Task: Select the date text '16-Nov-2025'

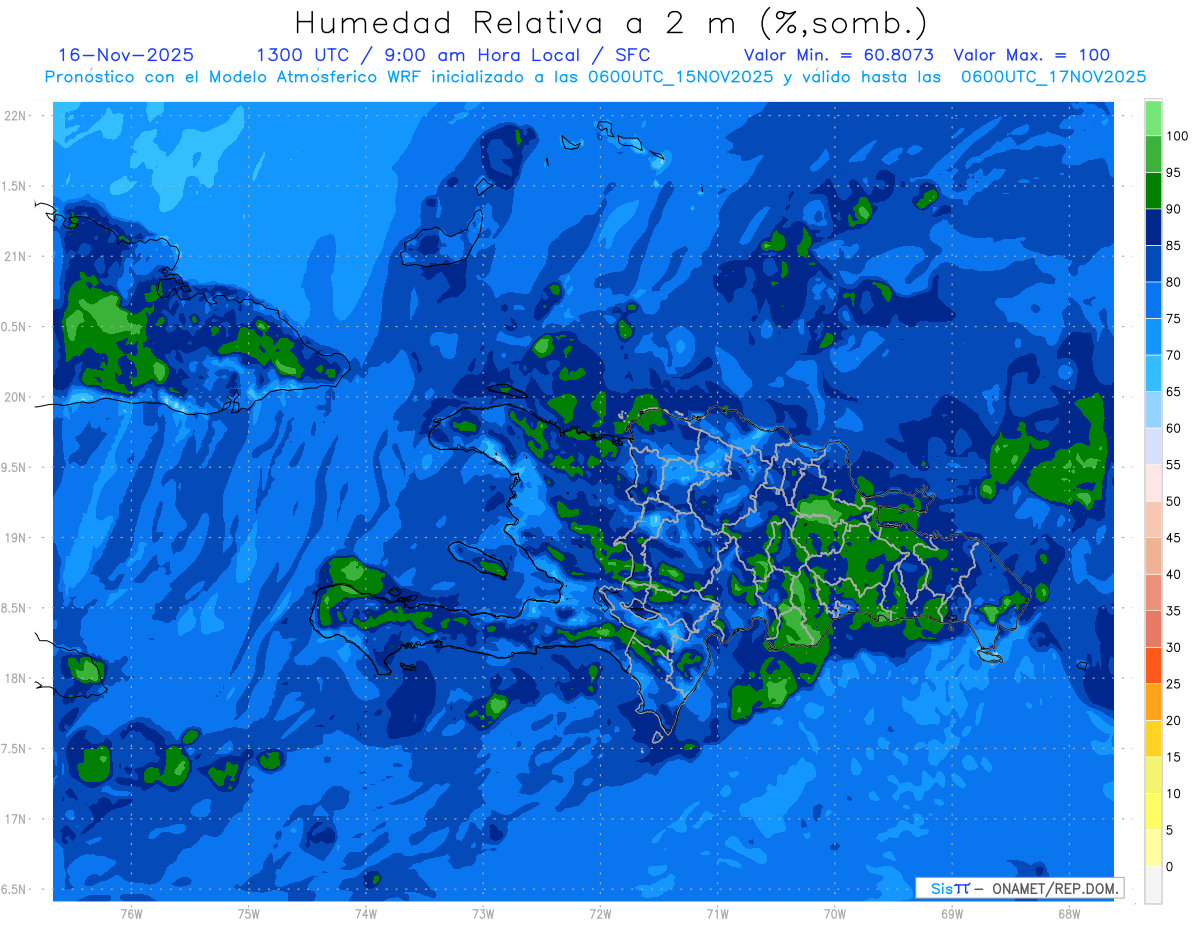Action: coord(126,55)
